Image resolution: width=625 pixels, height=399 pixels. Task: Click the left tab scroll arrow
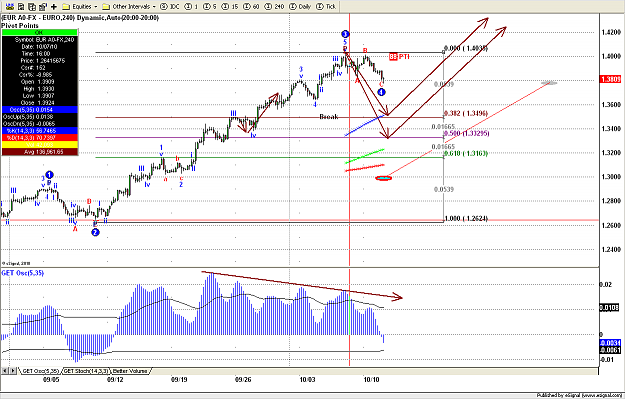tap(5, 371)
